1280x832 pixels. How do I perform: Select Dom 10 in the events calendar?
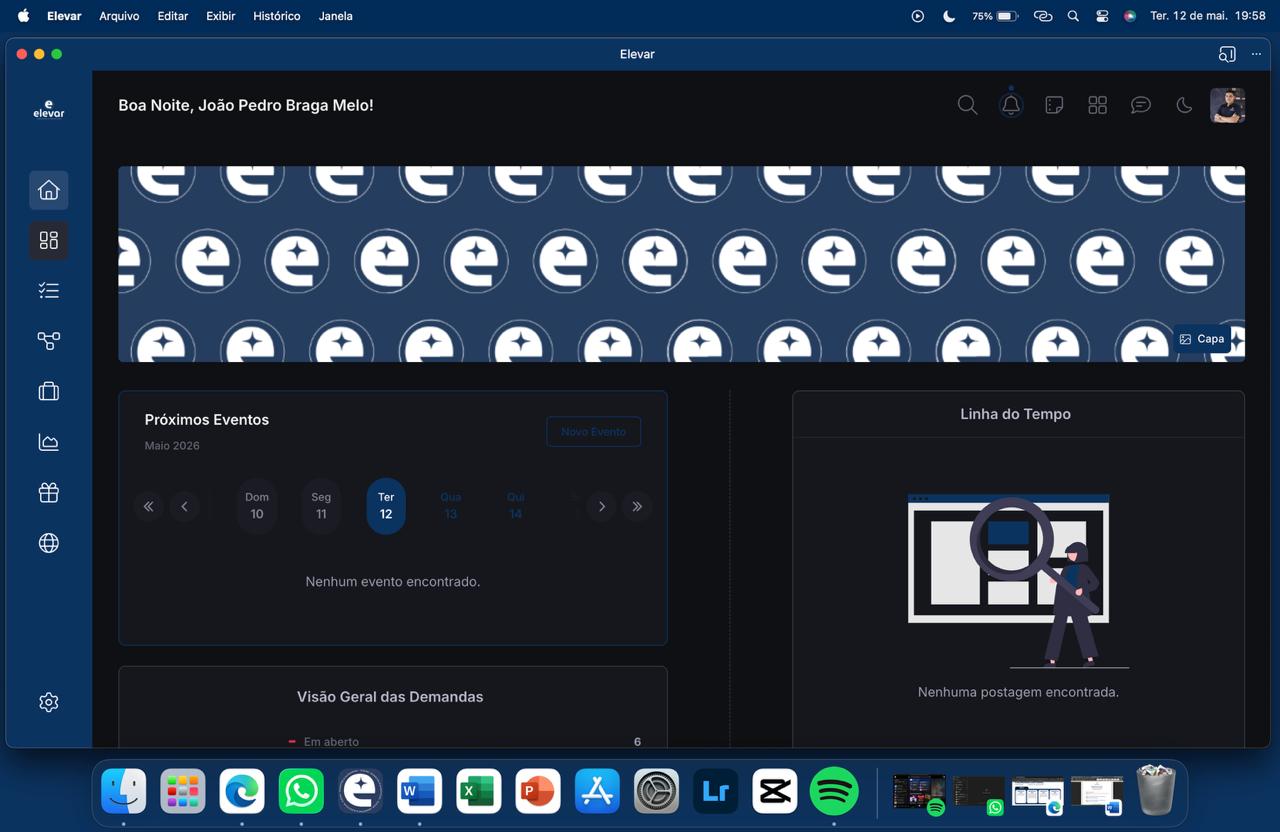click(257, 506)
